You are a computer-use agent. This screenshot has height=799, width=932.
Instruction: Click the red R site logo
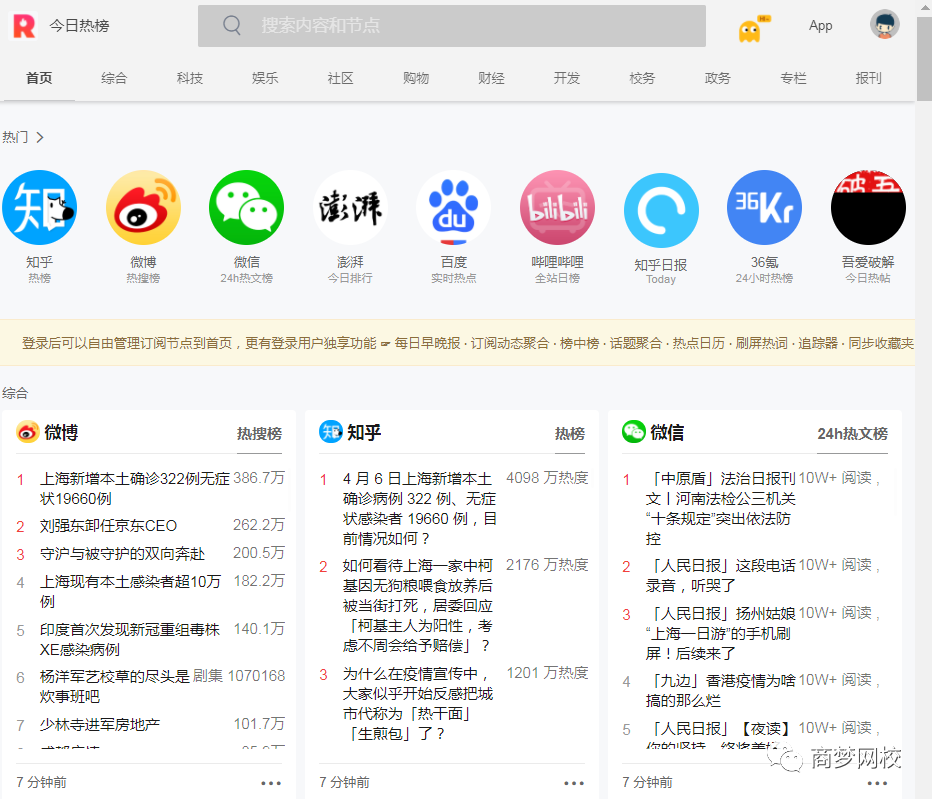tap(24, 26)
